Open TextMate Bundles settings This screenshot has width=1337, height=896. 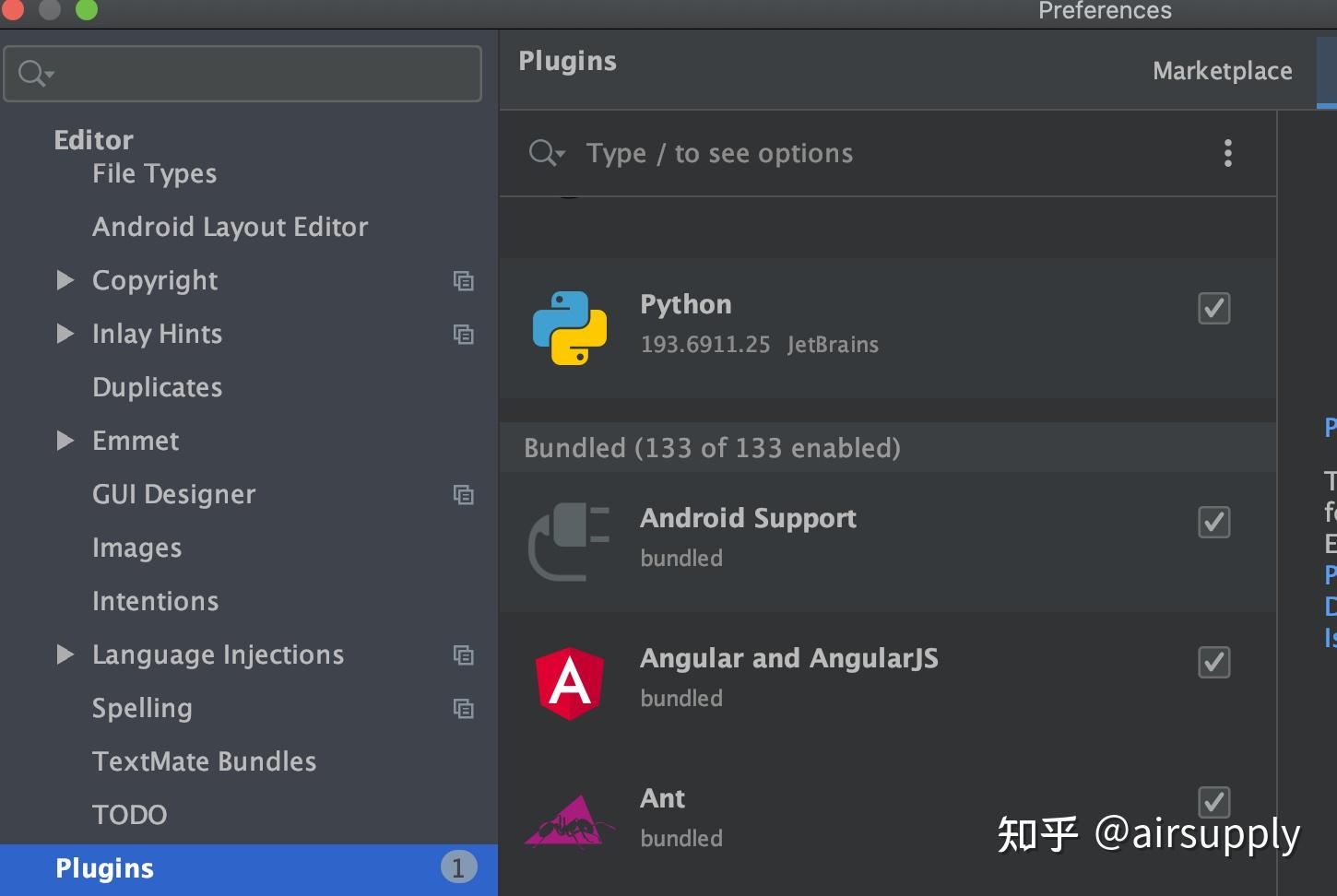pyautogui.click(x=204, y=761)
